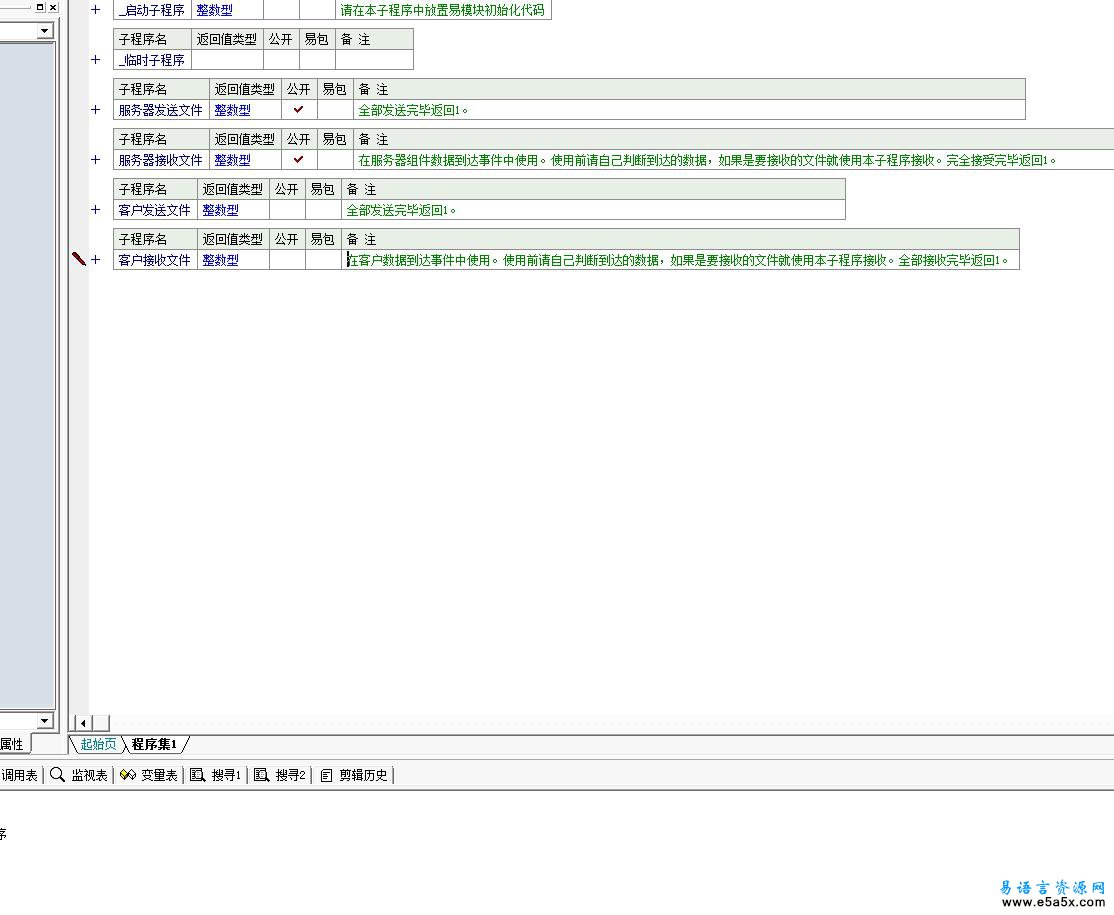Screen dimensions: 1114x915
Task: Uncheck 公开 for 服务器接收文件
Action: pos(298,160)
